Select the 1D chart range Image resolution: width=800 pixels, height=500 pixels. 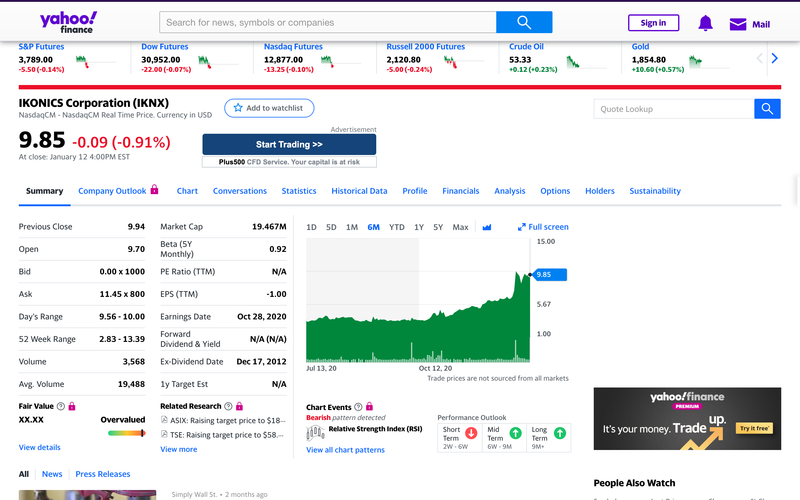coord(311,227)
